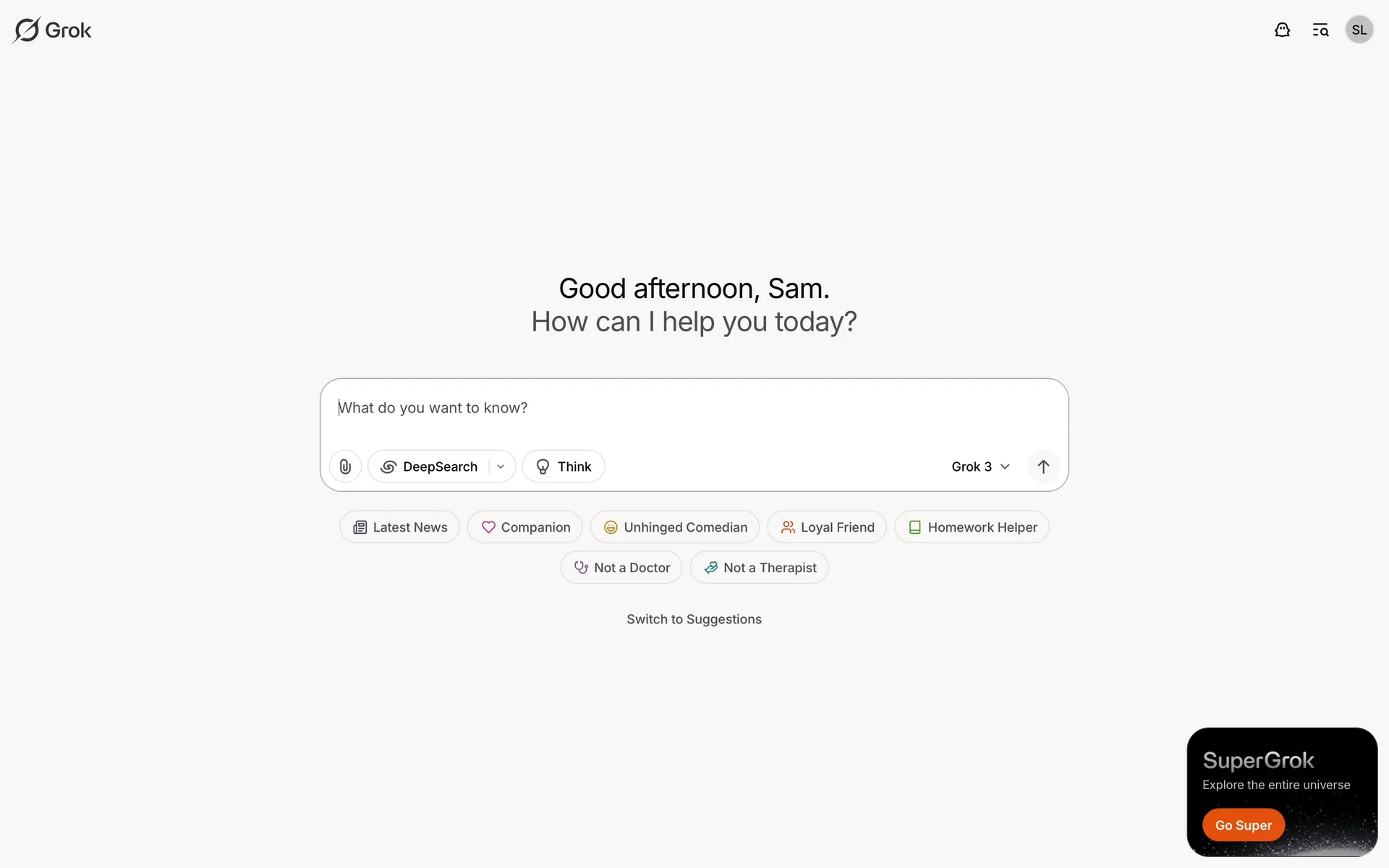The height and width of the screenshot is (868, 1389).
Task: Activate Think mode with the lightbulb icon
Action: tap(564, 467)
